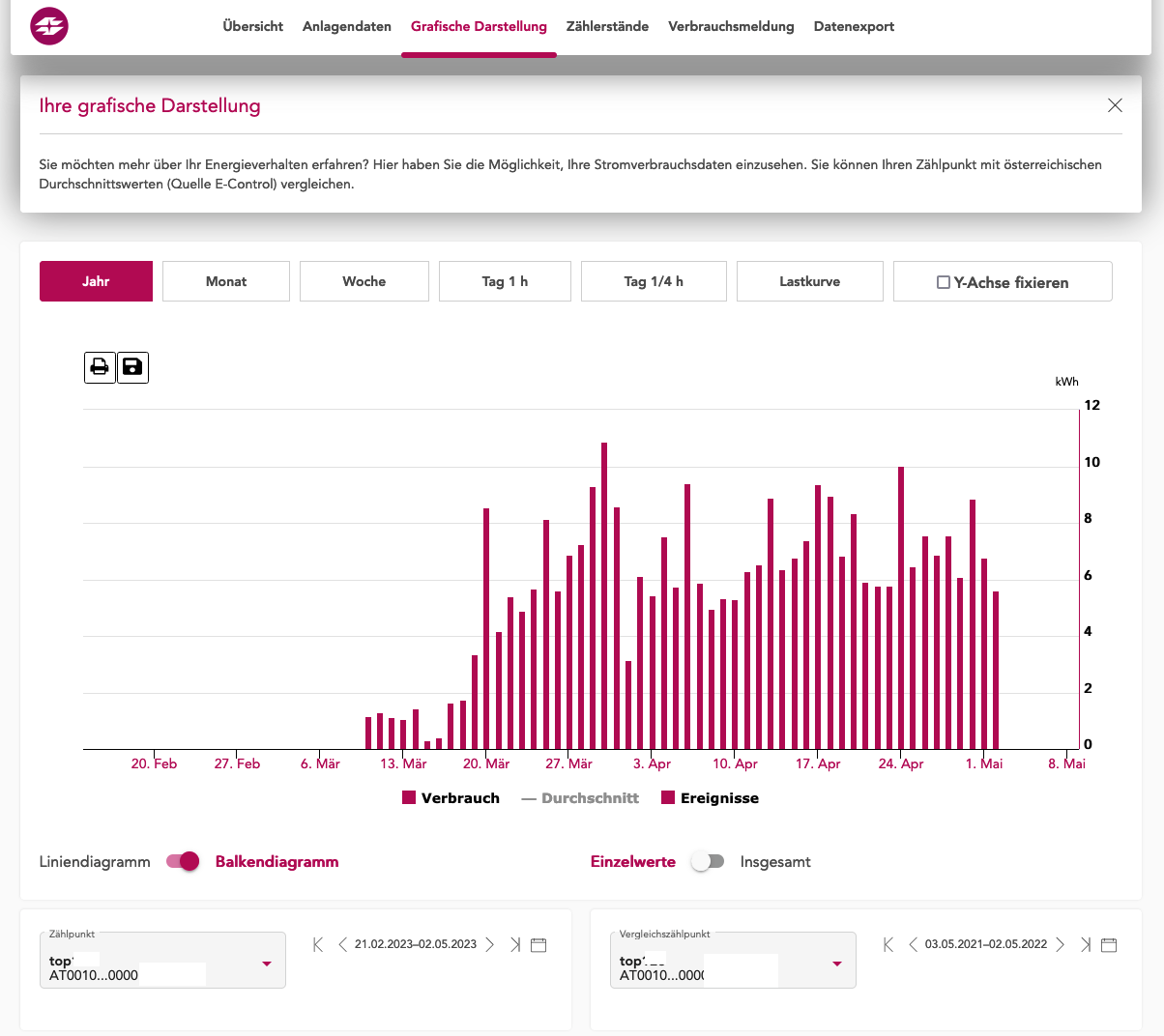The height and width of the screenshot is (1036, 1164).
Task: Click the company logo in header
Action: [49, 27]
